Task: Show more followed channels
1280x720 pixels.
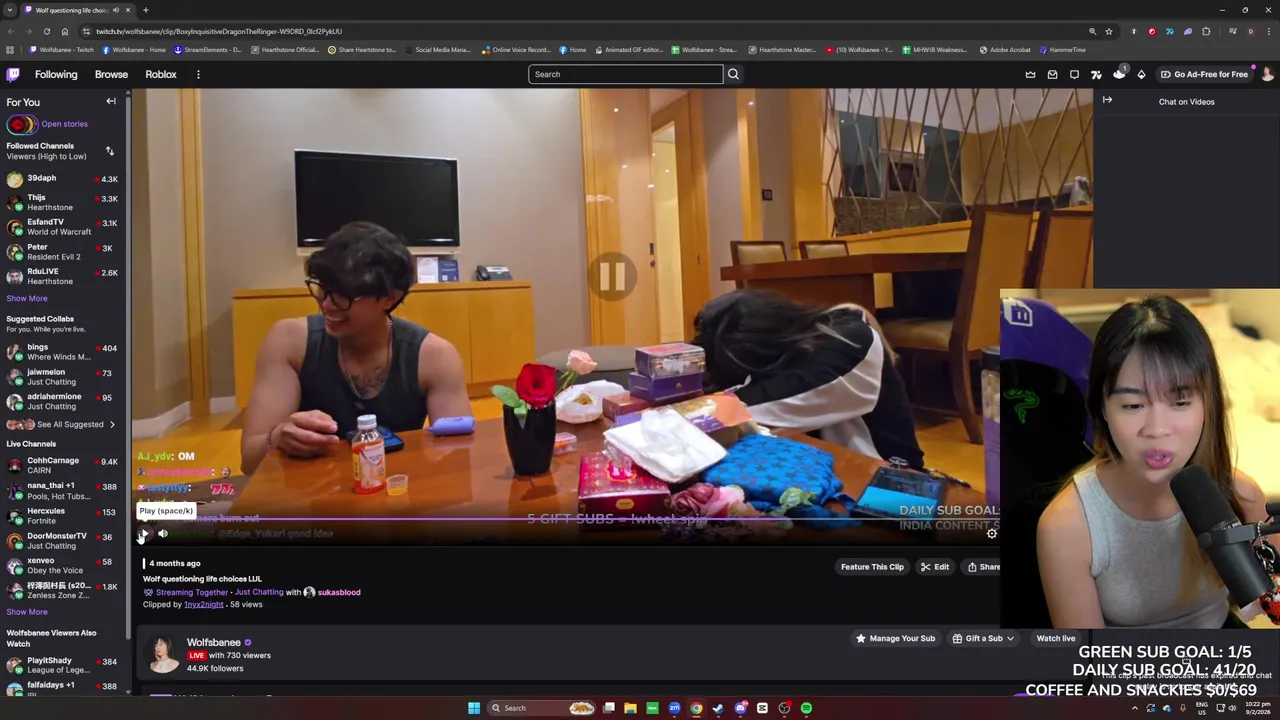Action: 27,298
